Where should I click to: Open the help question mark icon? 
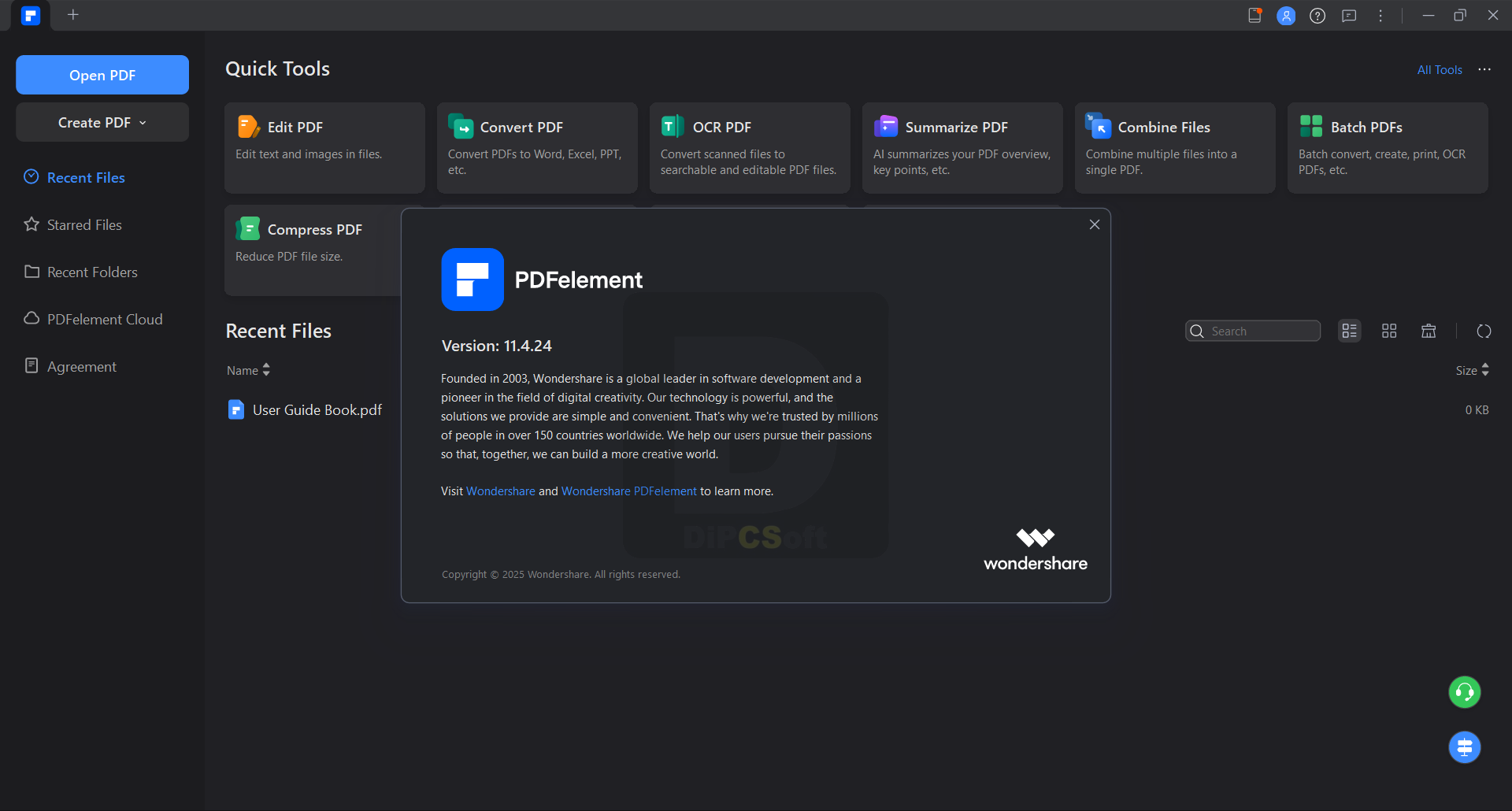pyautogui.click(x=1317, y=16)
